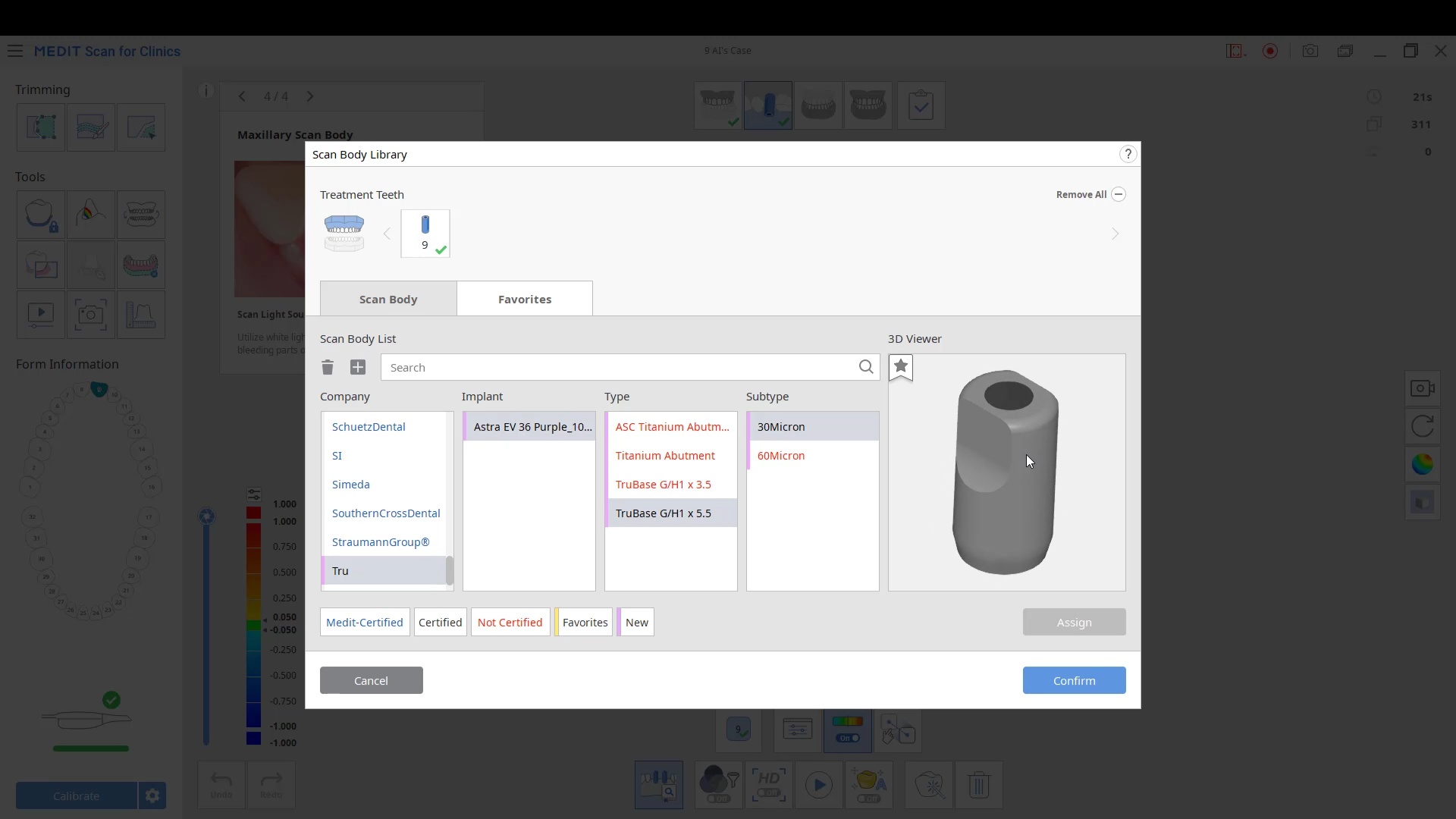The image size is (1456, 819).
Task: Click the Confirm button
Action: click(x=1074, y=681)
